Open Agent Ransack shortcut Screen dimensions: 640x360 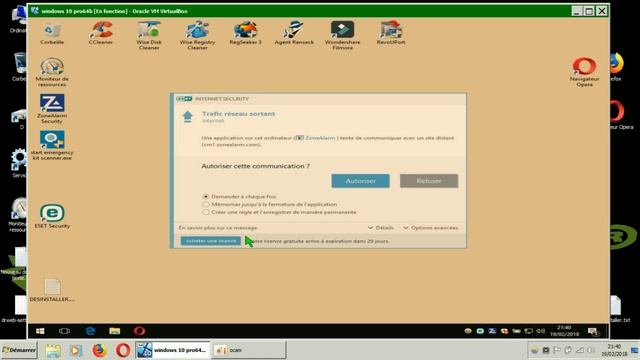click(294, 33)
